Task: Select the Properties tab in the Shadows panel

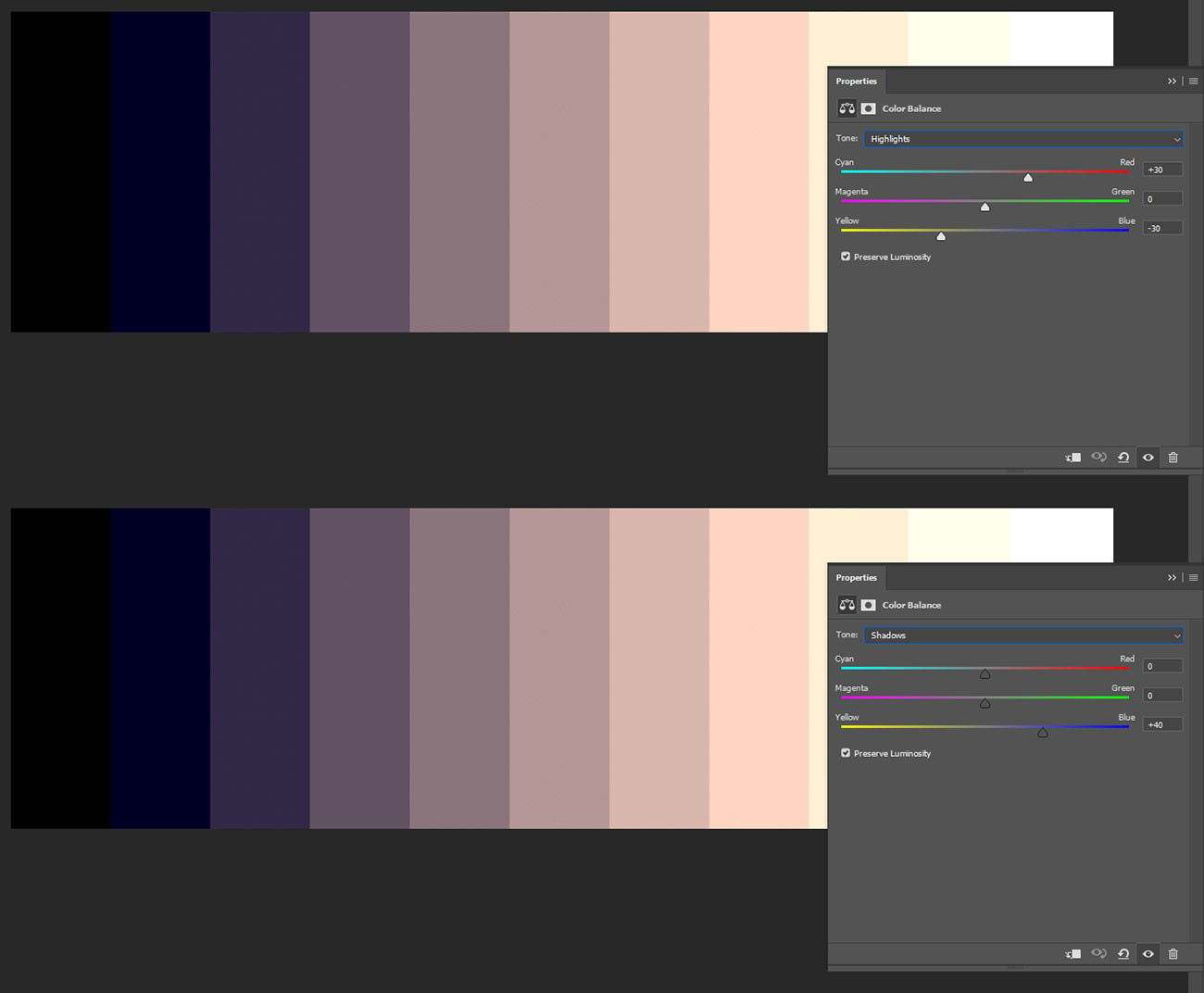Action: [x=857, y=578]
